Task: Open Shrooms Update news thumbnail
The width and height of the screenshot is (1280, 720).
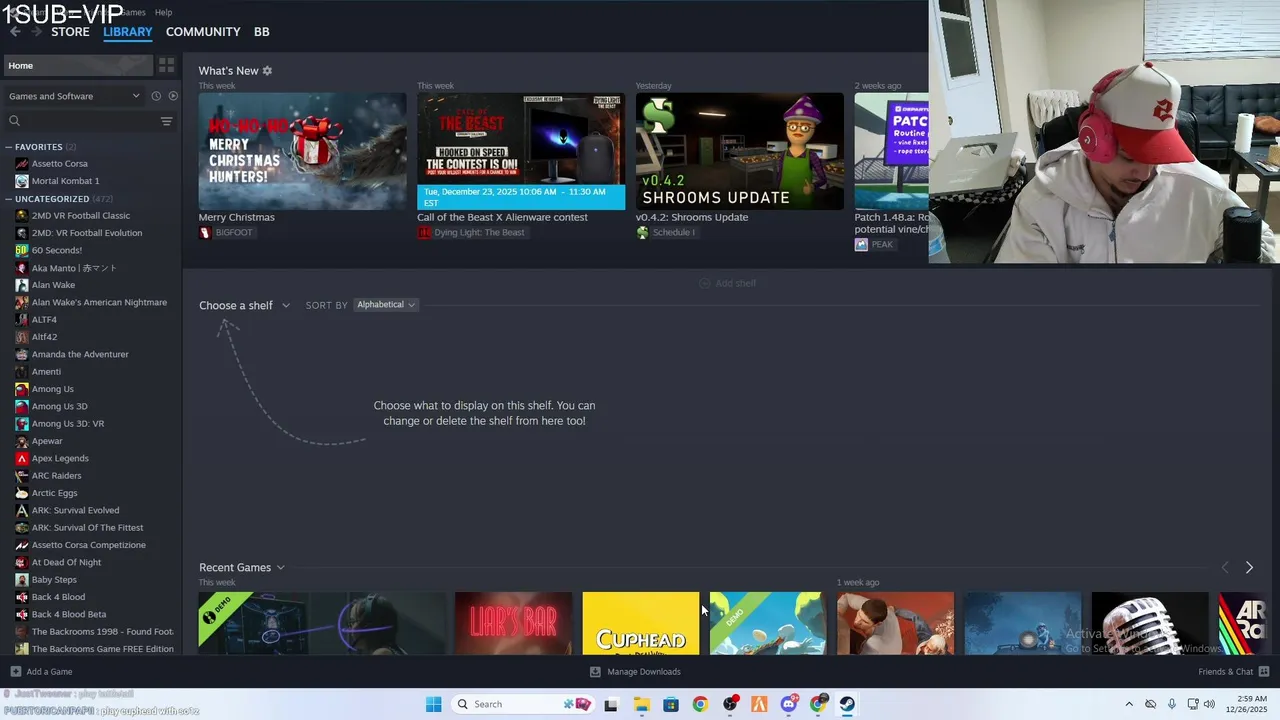Action: [x=739, y=151]
